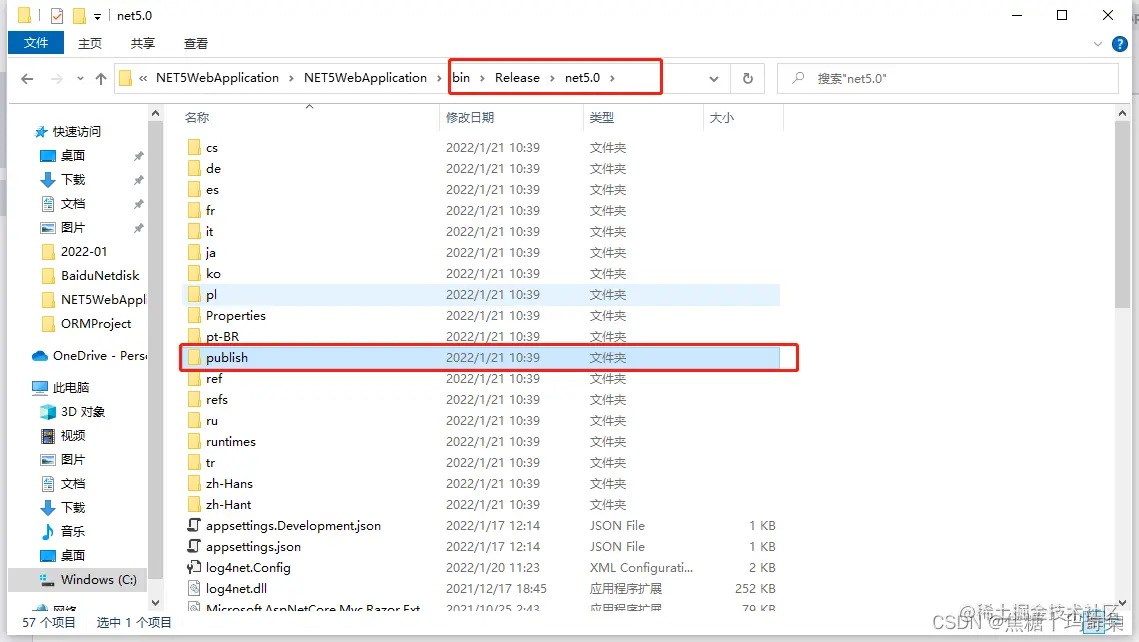Open the 共享 ribbon tab
Viewport: 1139px width, 642px height.
point(142,44)
